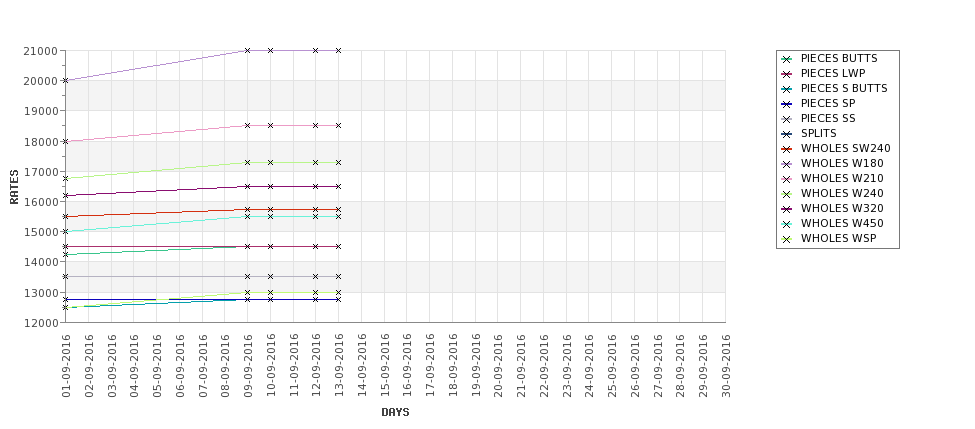Click the PIECES SS legend marker
975x429 pixels.
787,119
